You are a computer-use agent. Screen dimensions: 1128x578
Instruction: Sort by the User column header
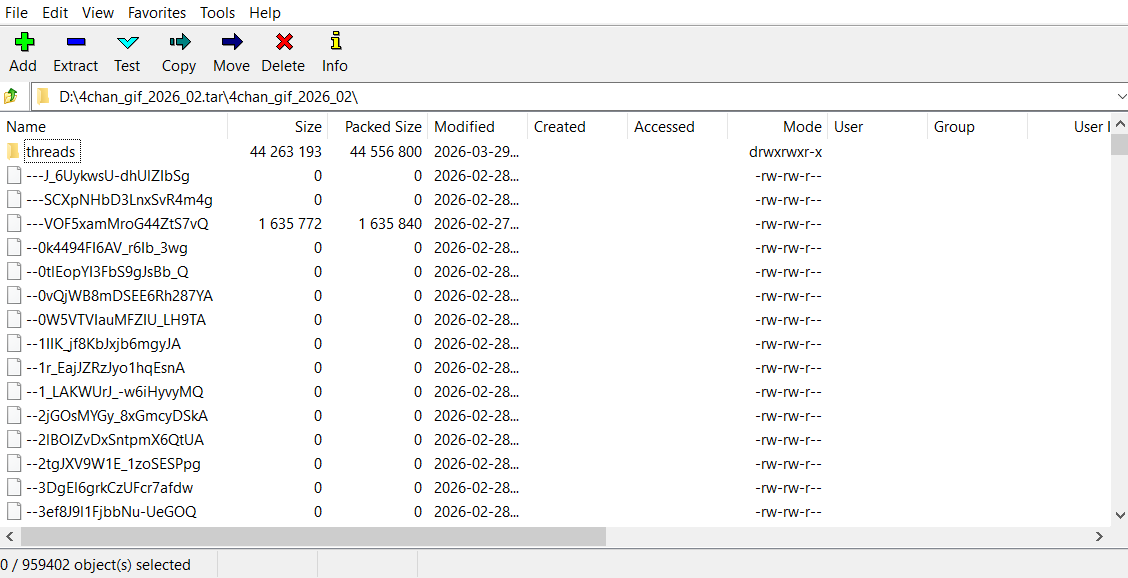(878, 127)
